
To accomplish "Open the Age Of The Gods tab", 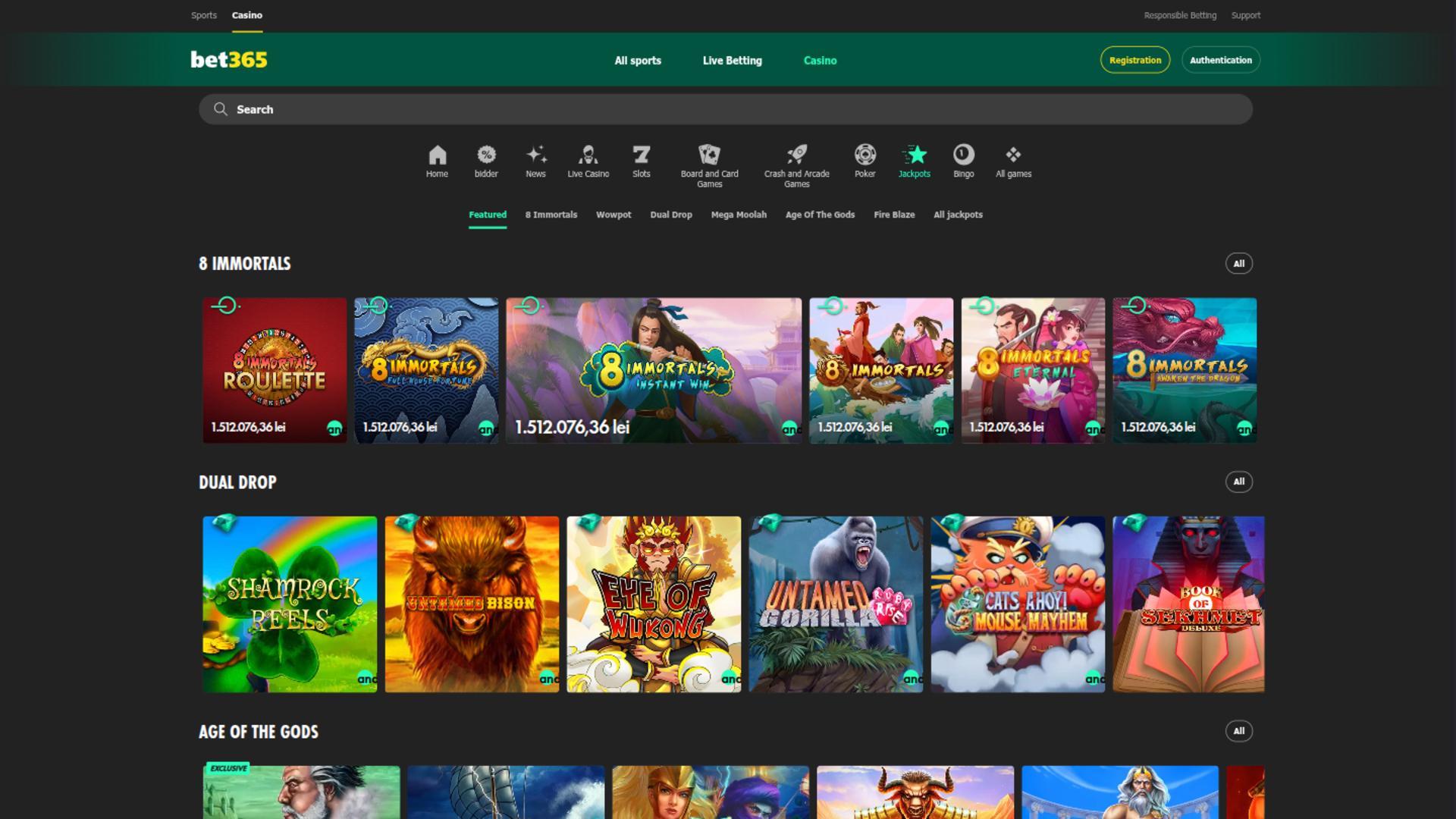I will pyautogui.click(x=820, y=215).
